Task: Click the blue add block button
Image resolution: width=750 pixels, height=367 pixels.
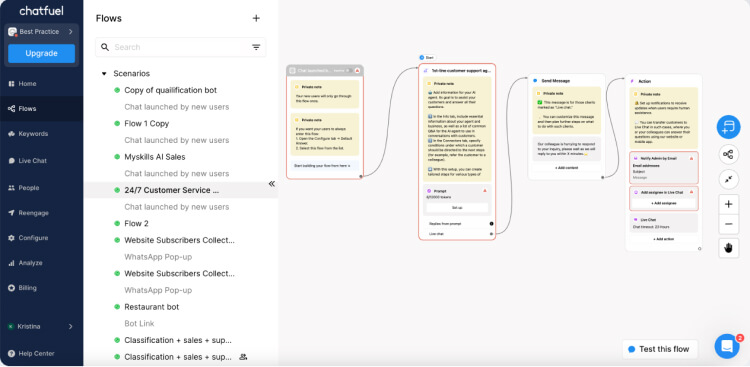Action: [728, 127]
